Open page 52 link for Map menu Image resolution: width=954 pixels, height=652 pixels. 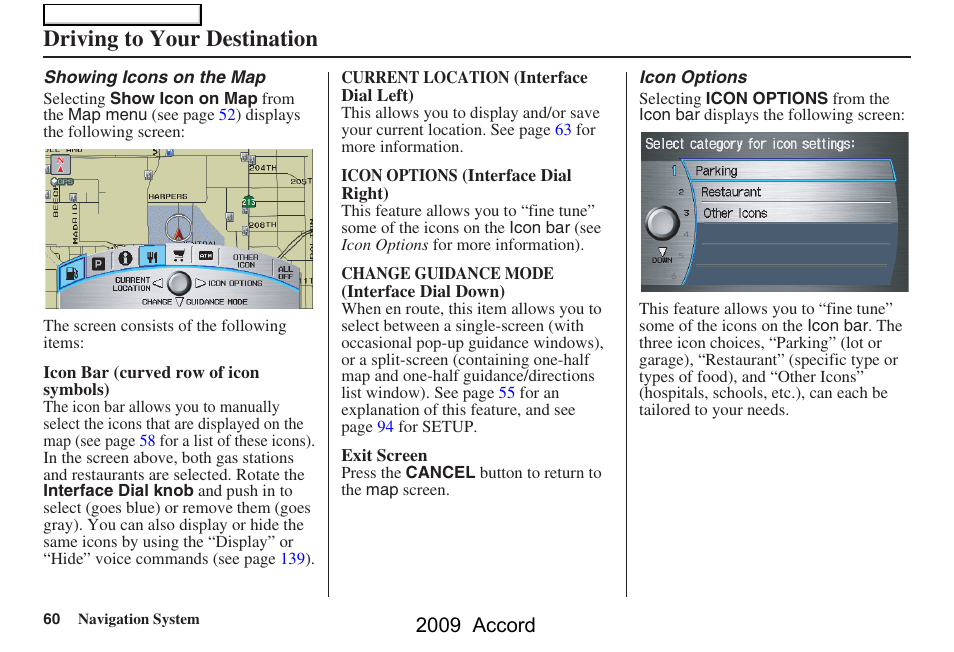[227, 115]
